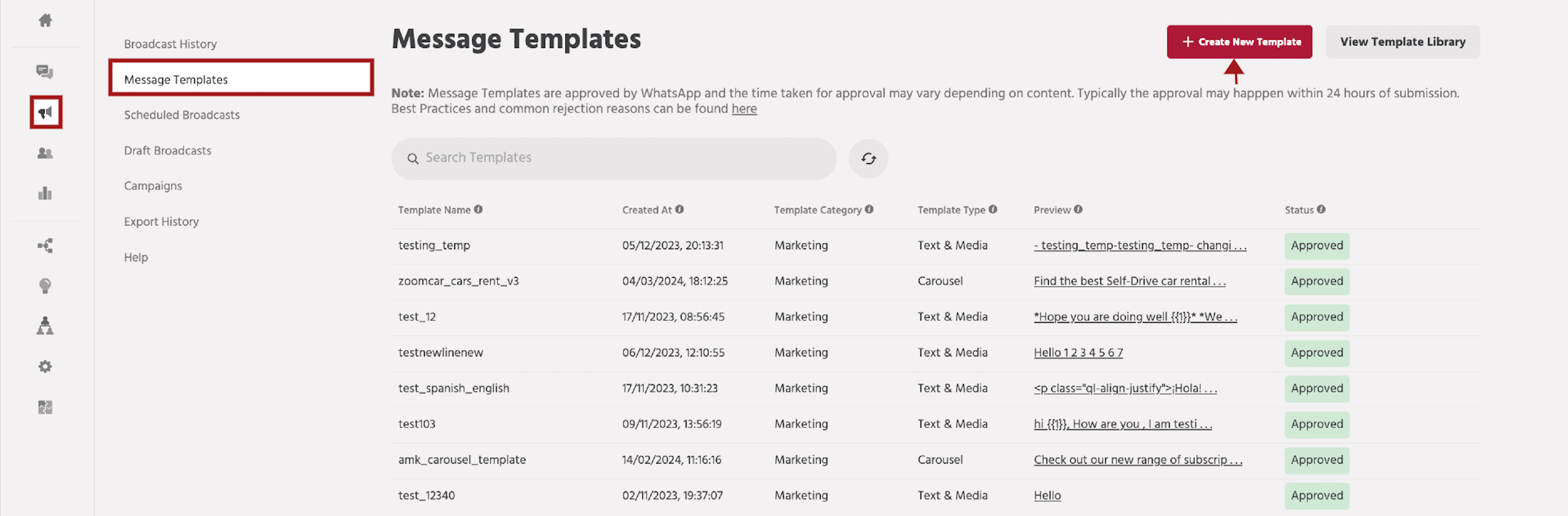This screenshot has width=1568, height=516.
Task: Open the Home dashboard icon
Action: 46,20
